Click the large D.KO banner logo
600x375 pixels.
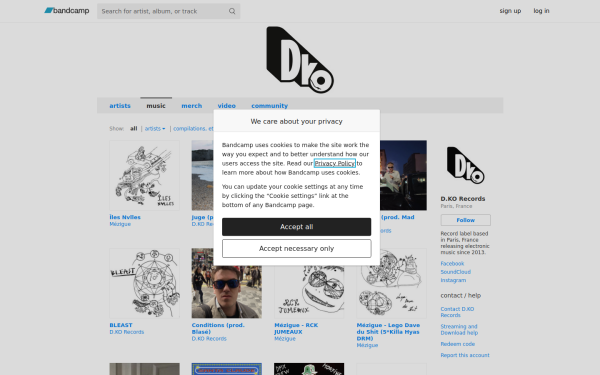300,60
